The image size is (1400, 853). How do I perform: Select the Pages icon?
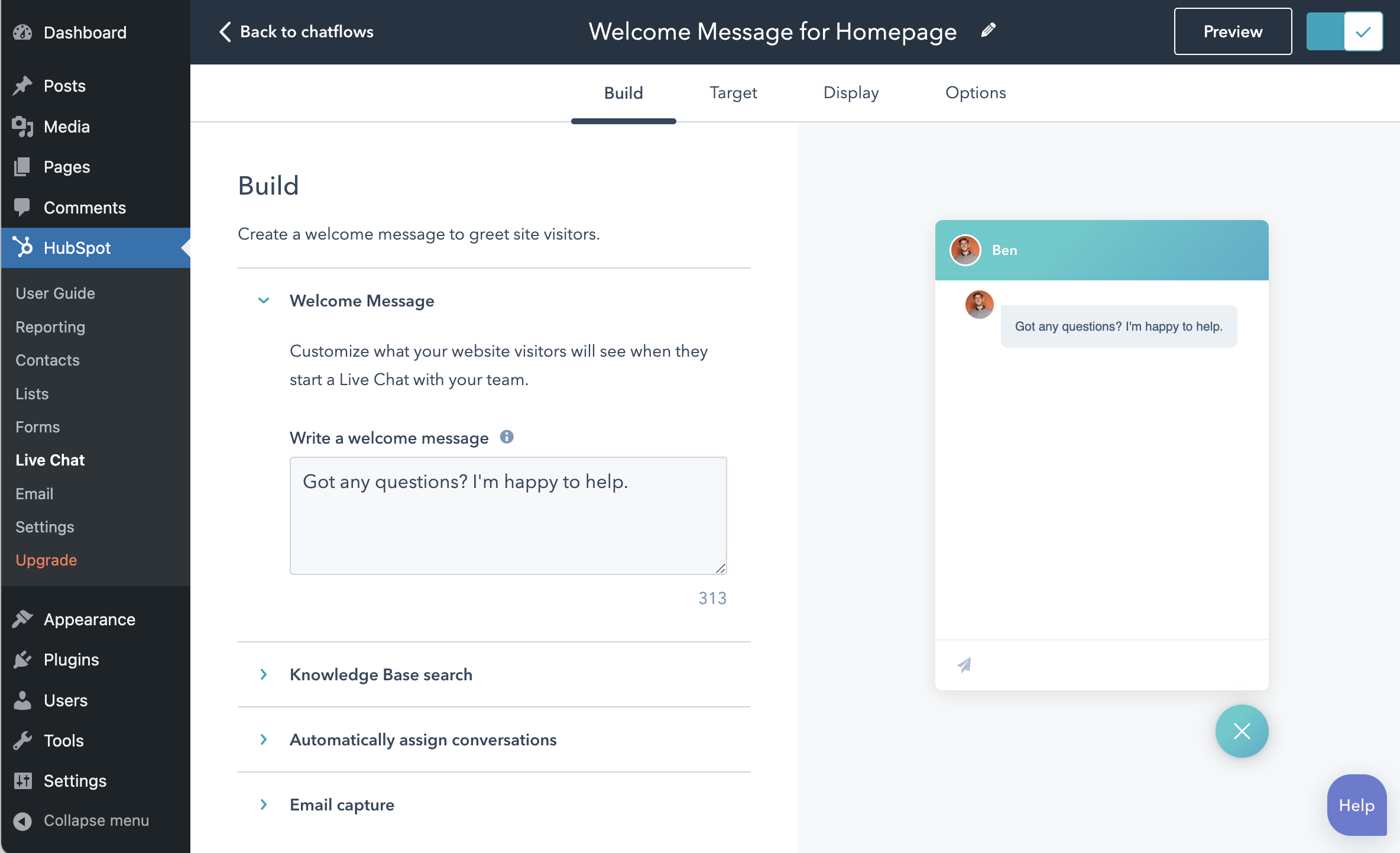click(22, 167)
